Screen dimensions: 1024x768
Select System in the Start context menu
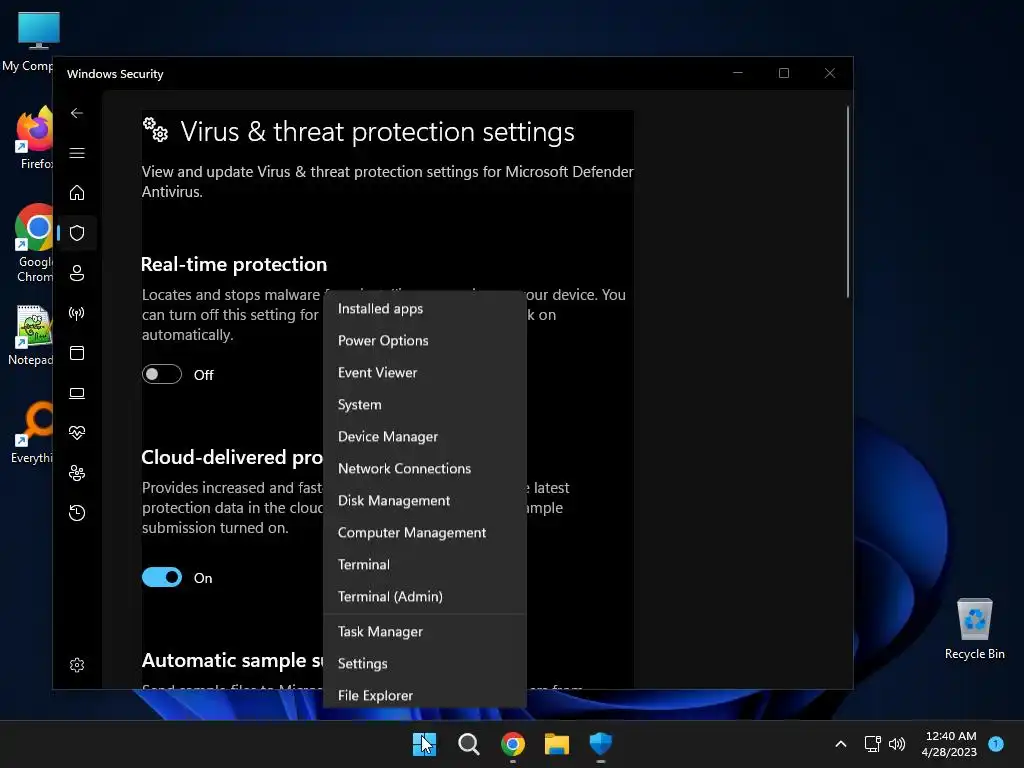pyautogui.click(x=424, y=404)
